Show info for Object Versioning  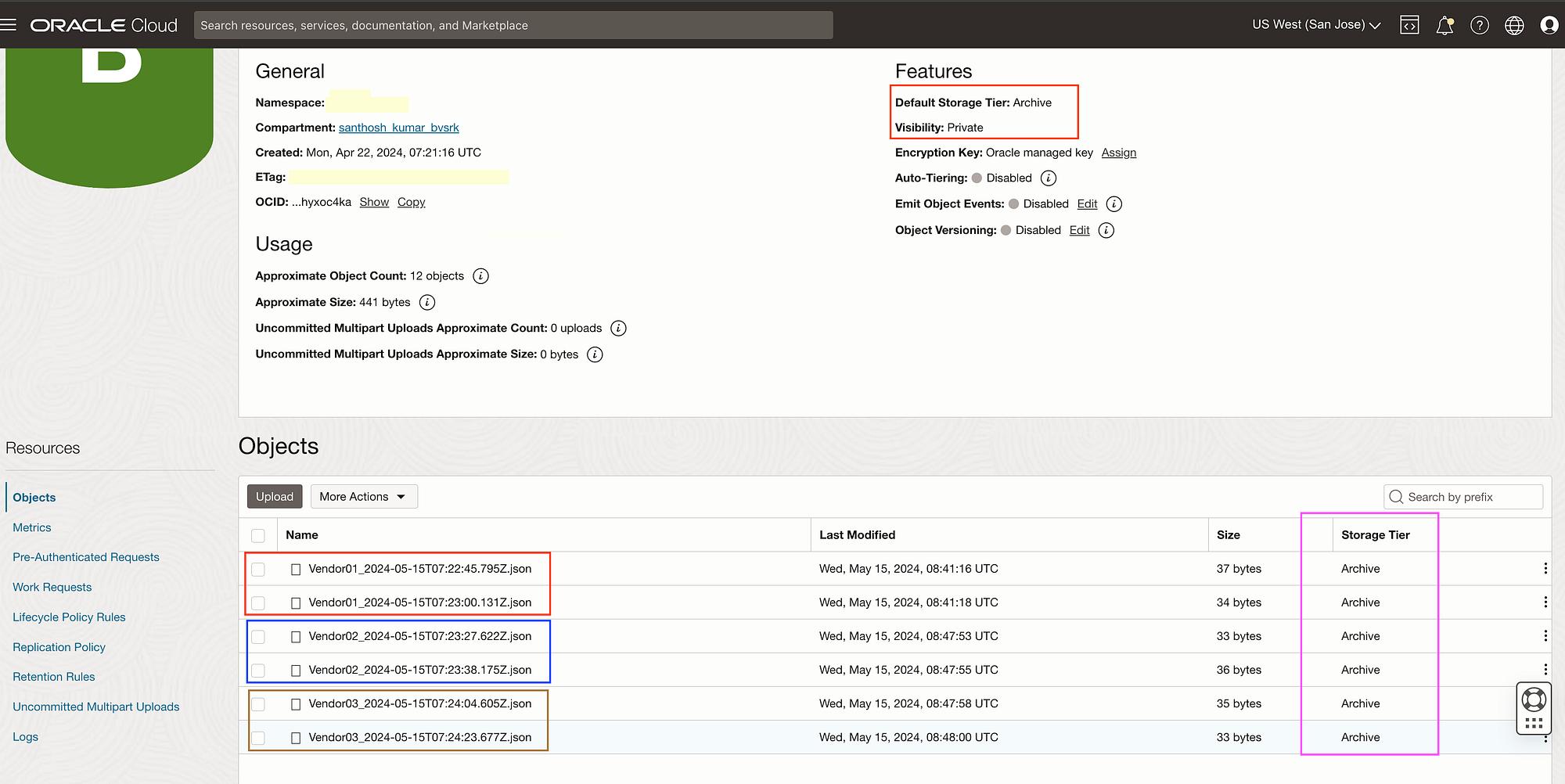coord(1106,230)
